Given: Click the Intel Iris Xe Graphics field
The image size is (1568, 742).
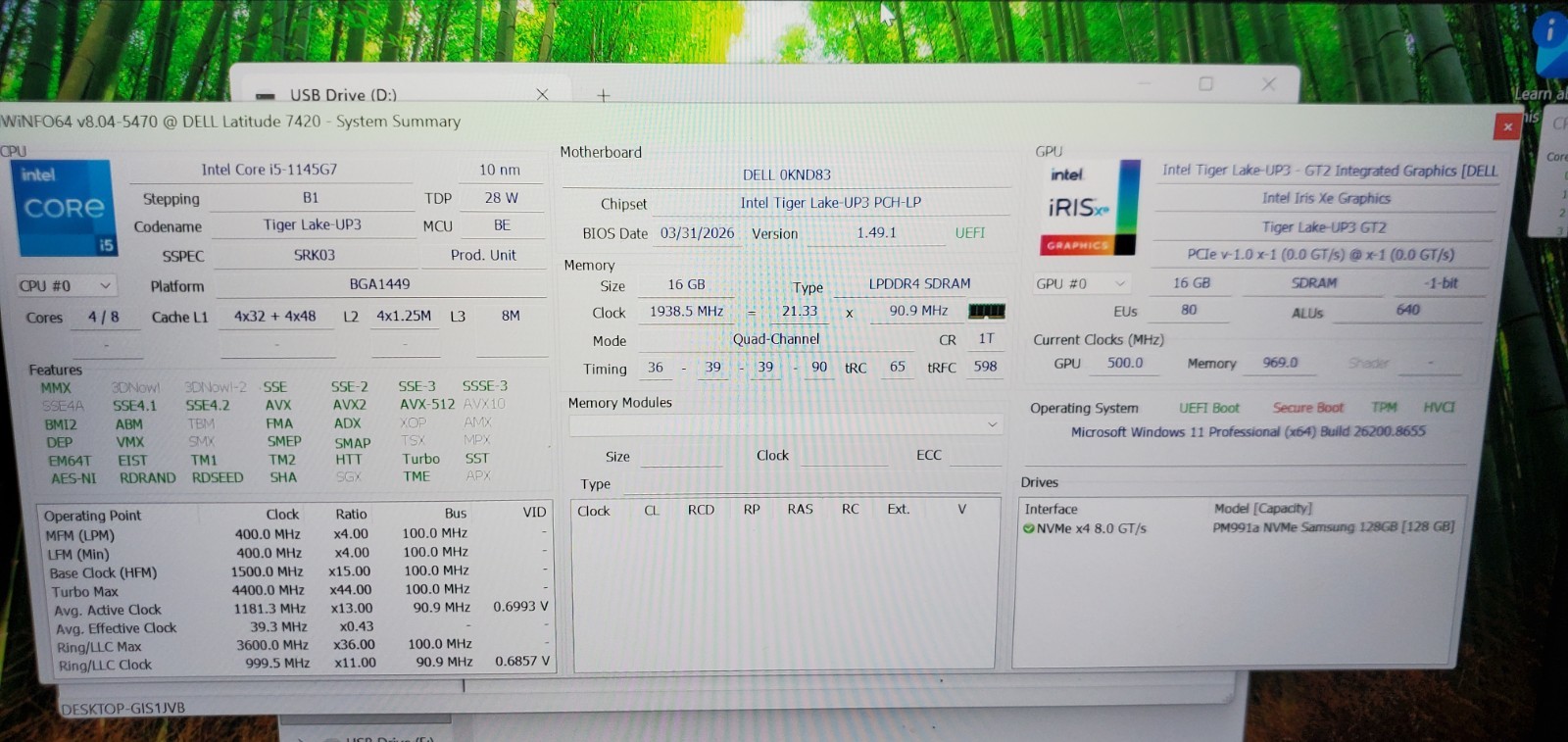Looking at the screenshot, I should pos(1326,198).
